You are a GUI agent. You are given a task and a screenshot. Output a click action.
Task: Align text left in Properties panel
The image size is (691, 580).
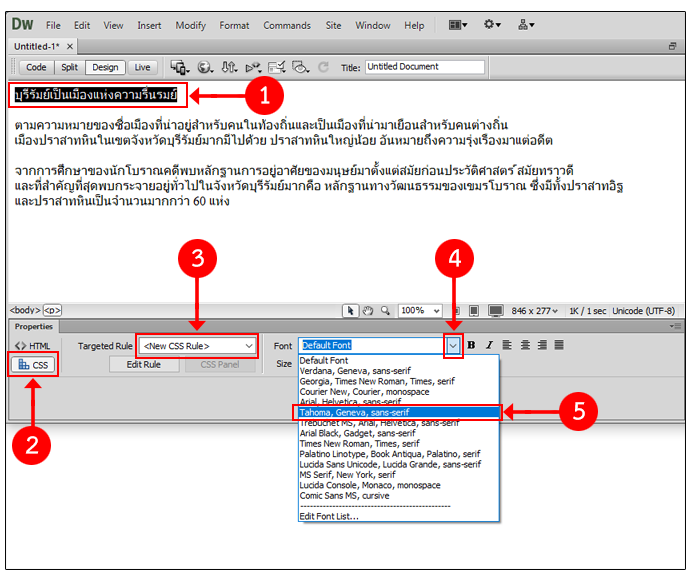507,345
